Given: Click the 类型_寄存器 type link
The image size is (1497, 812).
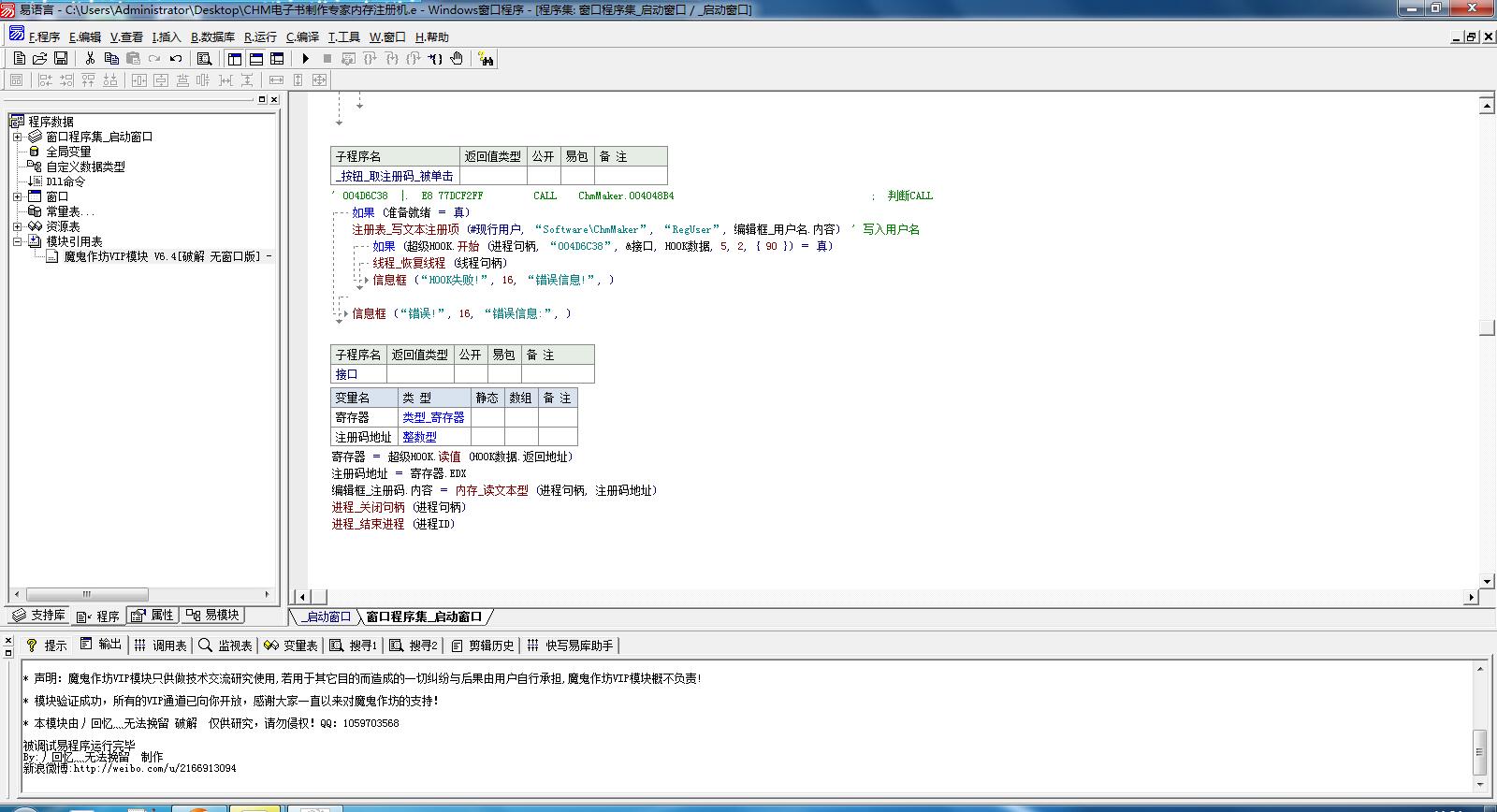Looking at the screenshot, I should click(433, 417).
